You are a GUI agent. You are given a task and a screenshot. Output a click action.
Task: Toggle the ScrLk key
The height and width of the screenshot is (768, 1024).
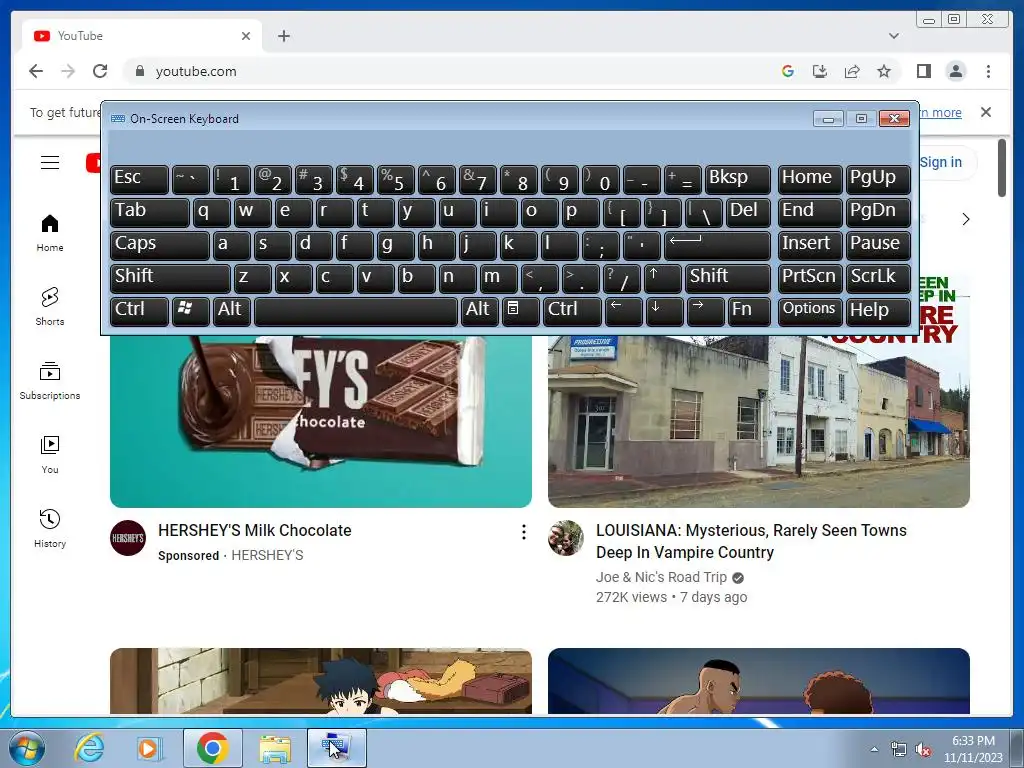878,279
